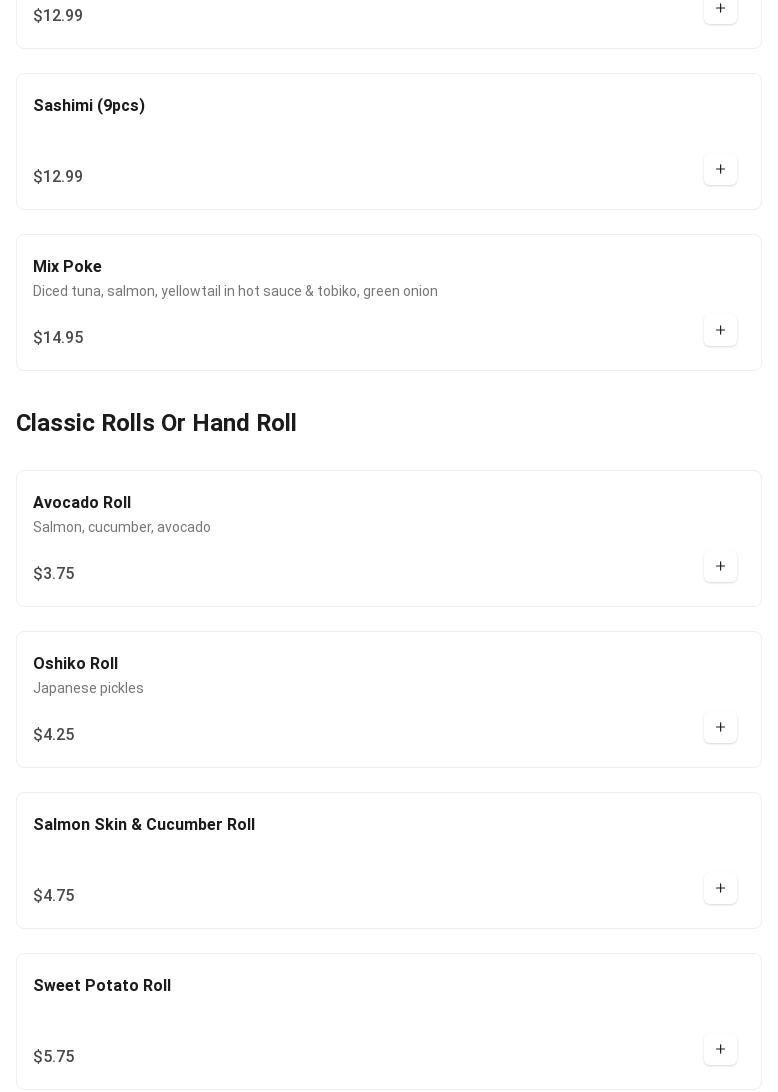Viewport: 778px width, 1092px height.
Task: Open Sweet Potato Roll item details
Action: coord(102,986)
